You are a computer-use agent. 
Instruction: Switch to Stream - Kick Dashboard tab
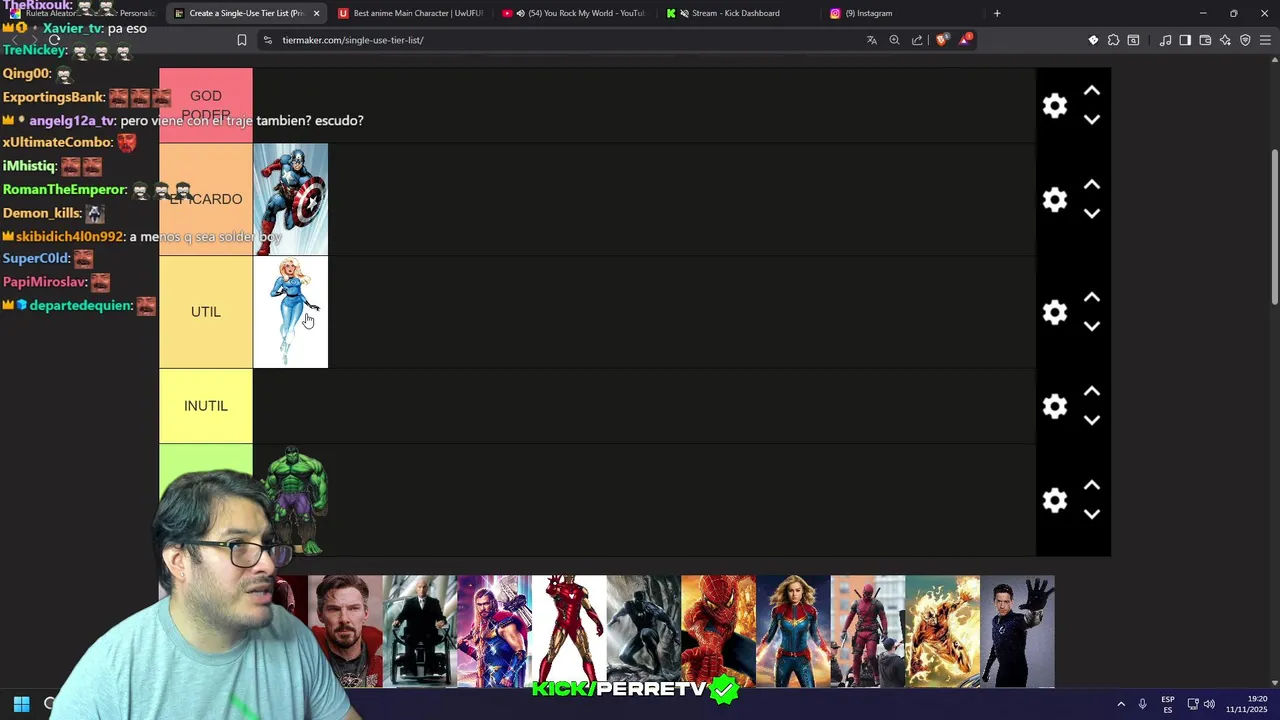click(738, 13)
